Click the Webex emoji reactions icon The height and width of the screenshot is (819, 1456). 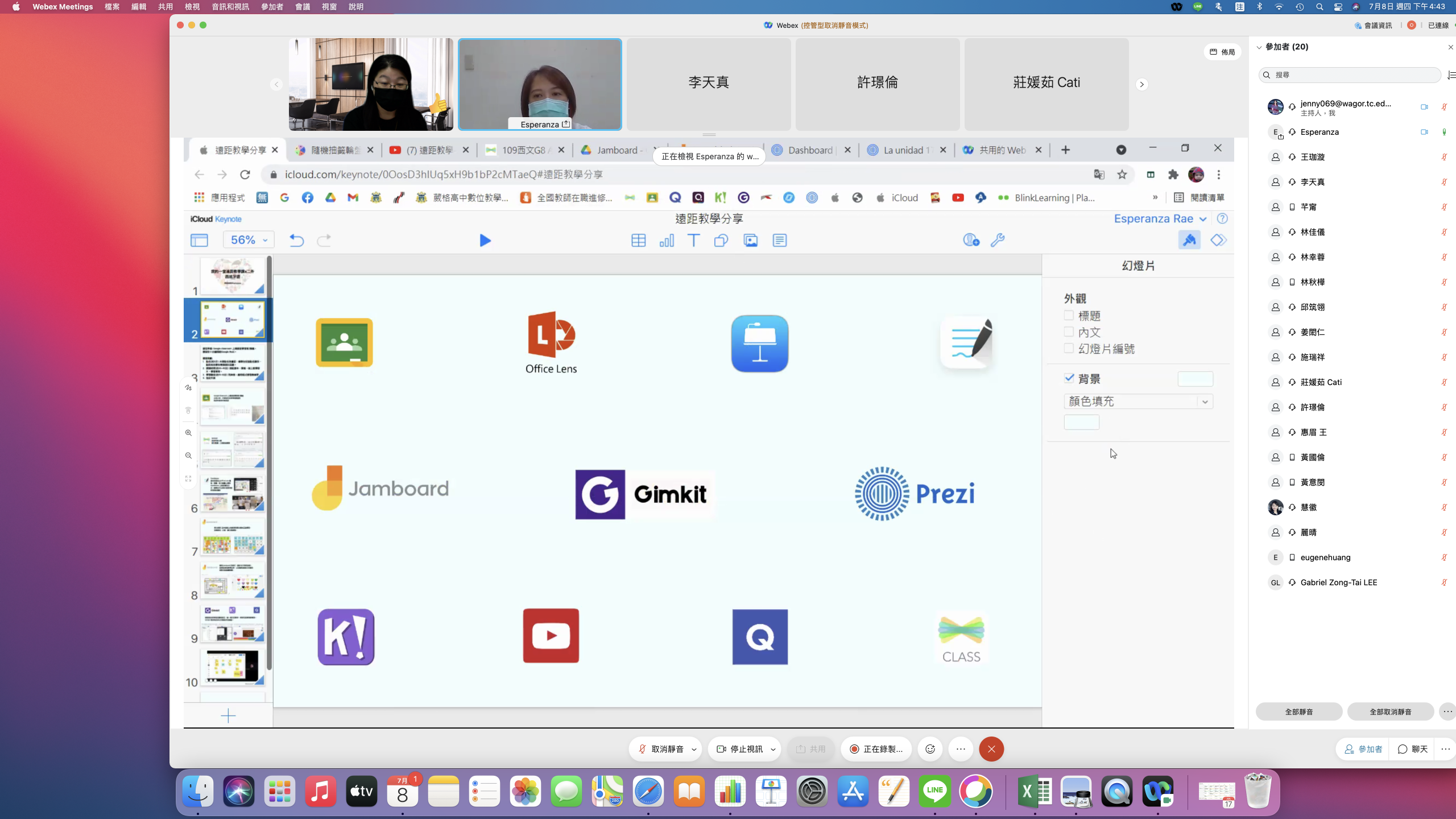click(930, 749)
